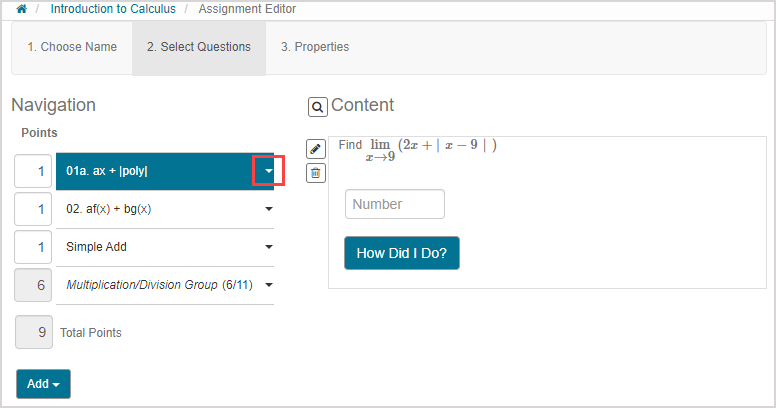The height and width of the screenshot is (408, 776).
Task: Click the trash delete question icon
Action: [316, 173]
